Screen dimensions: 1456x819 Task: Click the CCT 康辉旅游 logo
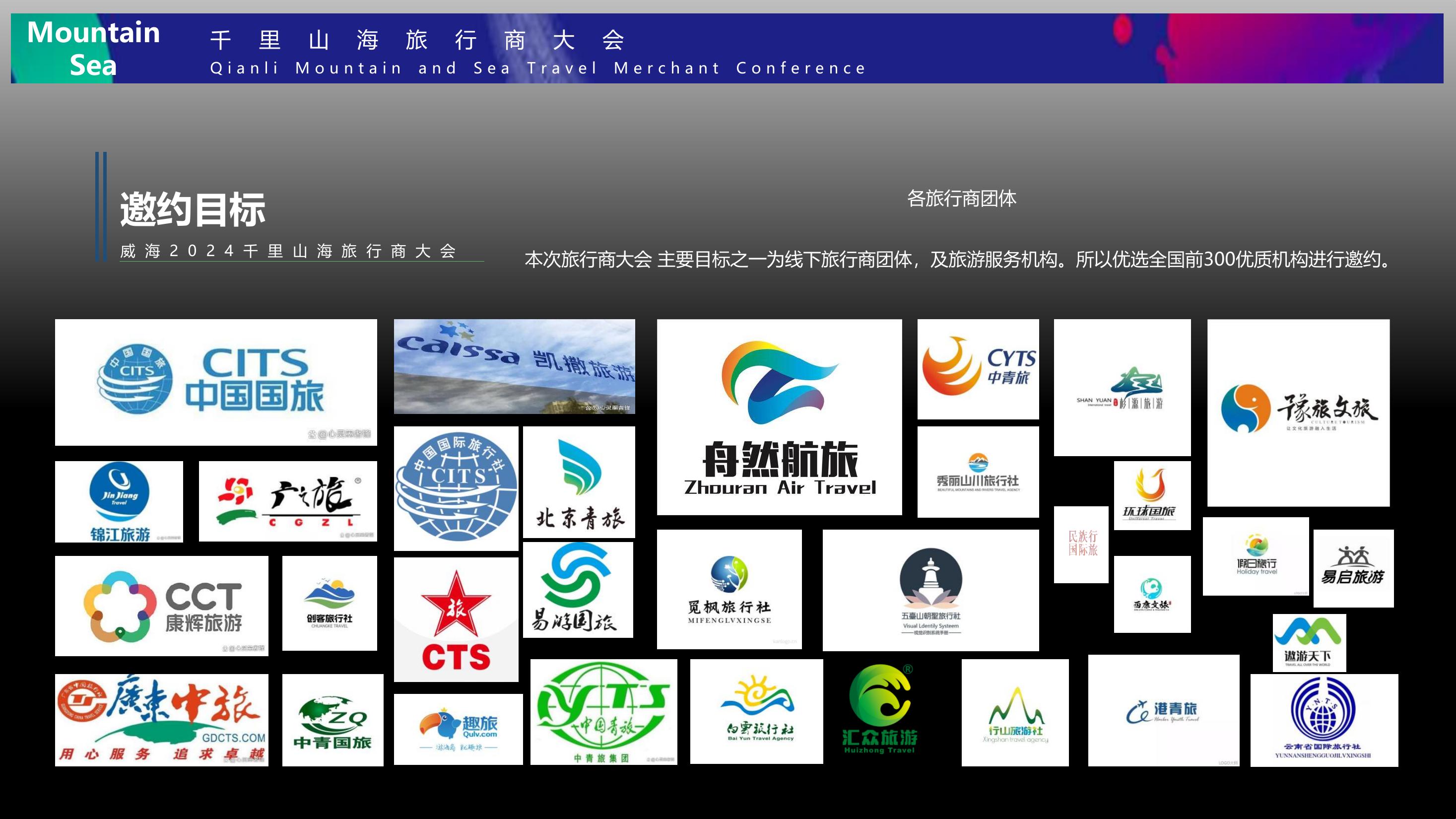click(162, 606)
